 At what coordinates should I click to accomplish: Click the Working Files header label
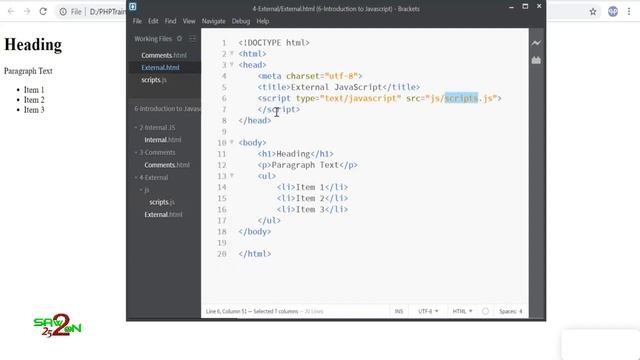(153, 39)
